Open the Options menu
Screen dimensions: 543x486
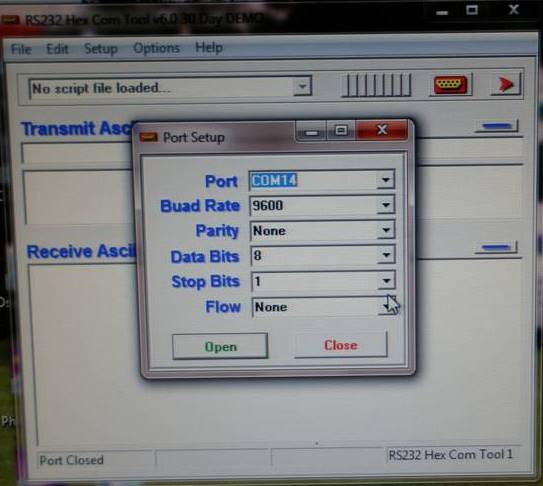pyautogui.click(x=157, y=48)
